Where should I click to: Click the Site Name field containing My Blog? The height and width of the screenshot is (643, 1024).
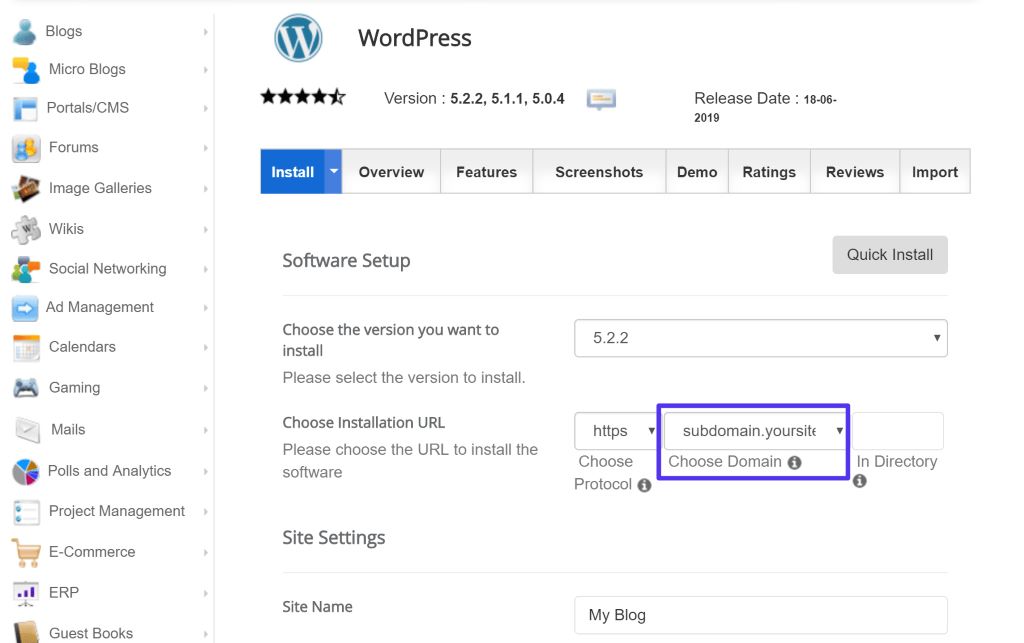[761, 615]
